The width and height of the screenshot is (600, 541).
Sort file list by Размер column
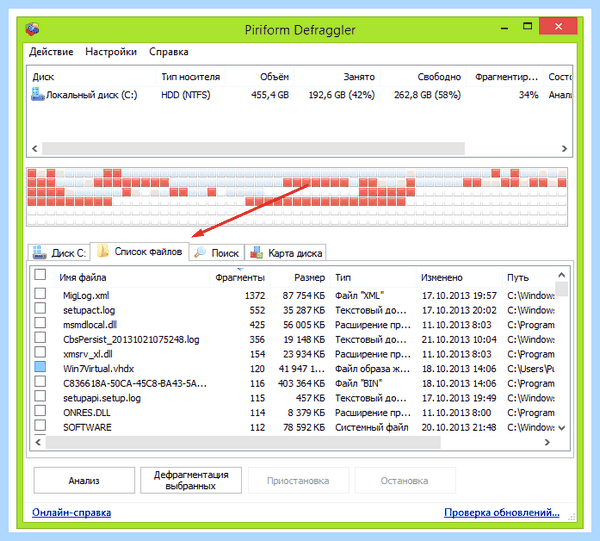(300, 277)
